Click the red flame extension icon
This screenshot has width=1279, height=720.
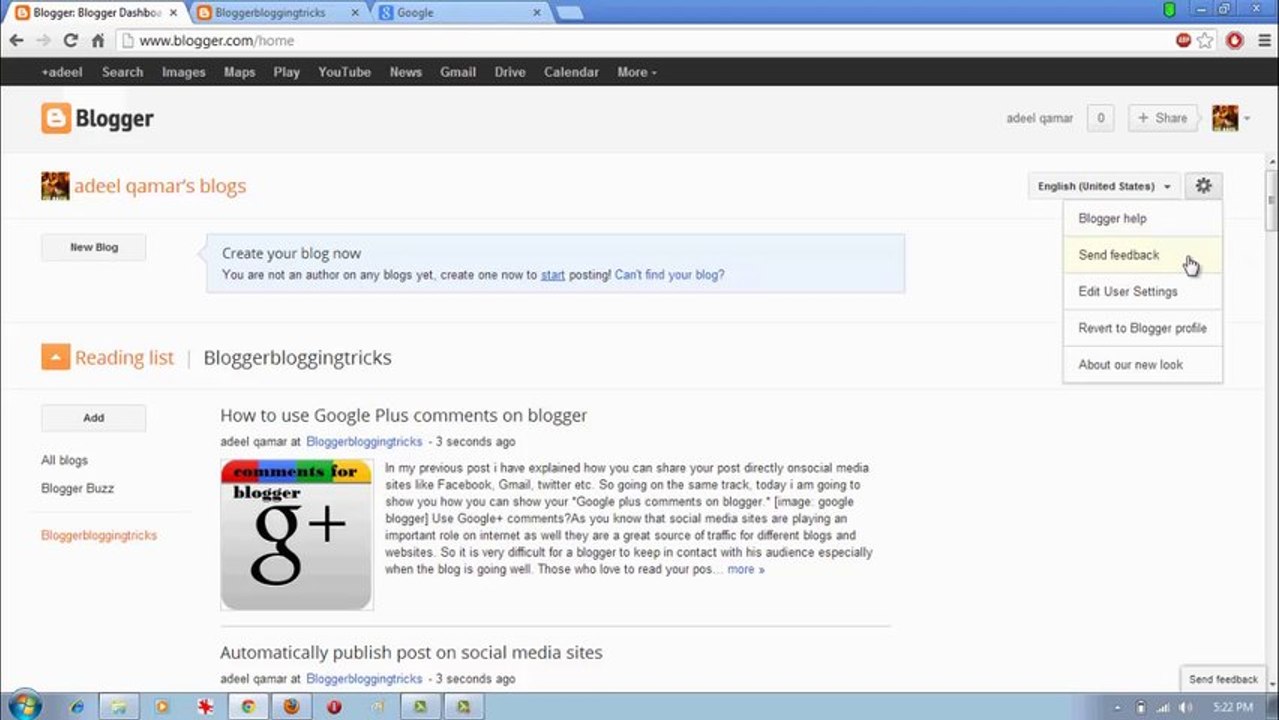pos(1234,41)
